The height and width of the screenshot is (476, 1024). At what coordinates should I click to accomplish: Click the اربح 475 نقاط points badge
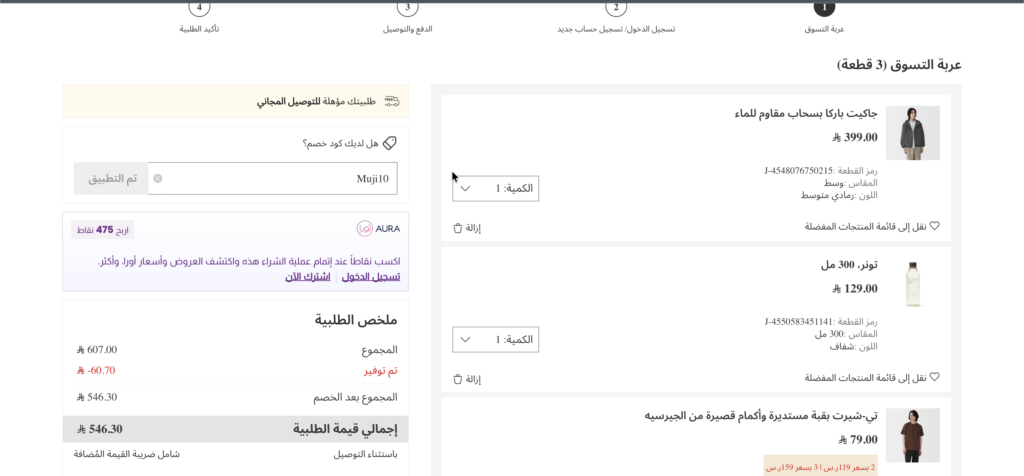tap(103, 230)
